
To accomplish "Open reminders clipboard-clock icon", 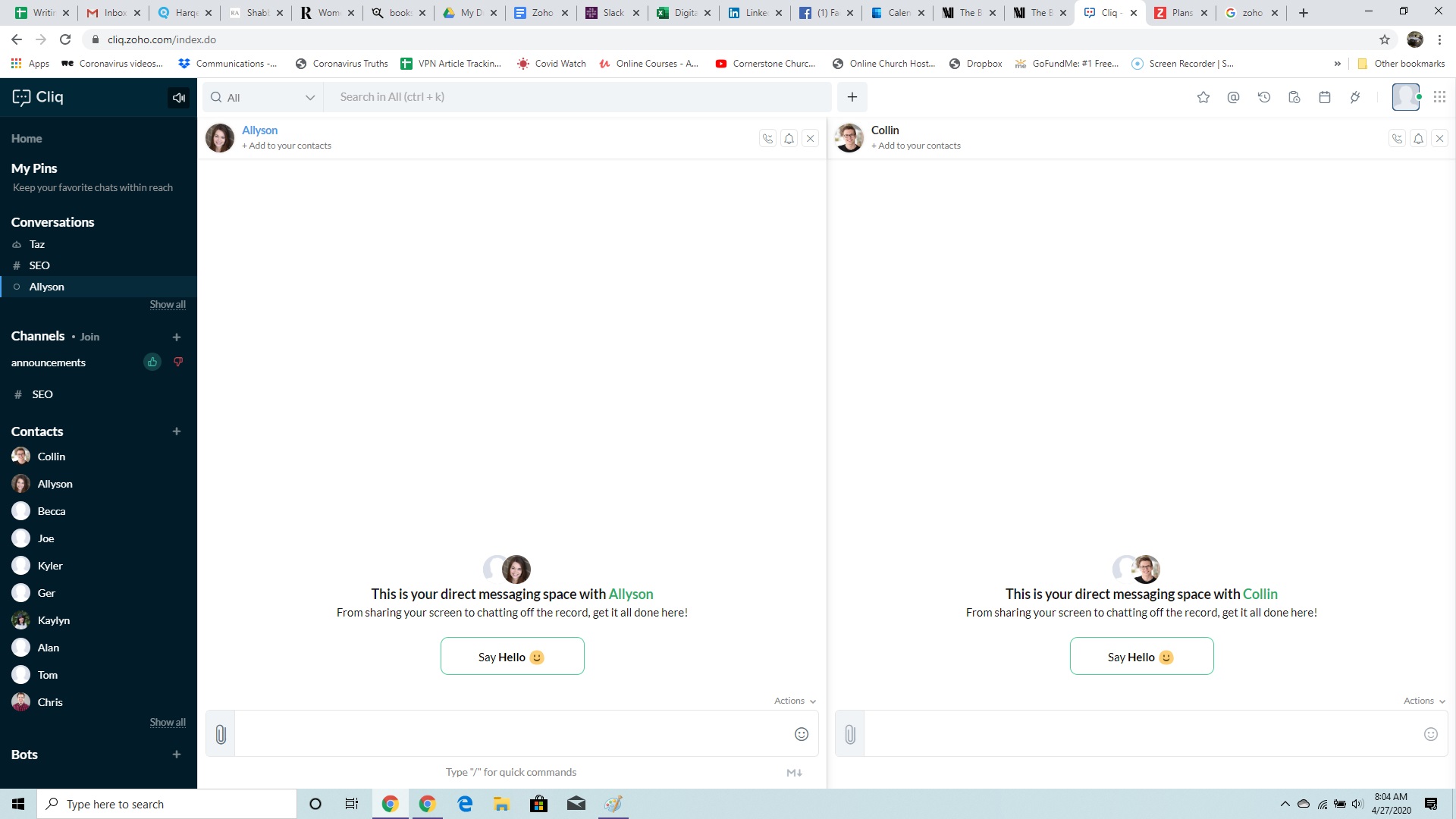I will (x=1294, y=97).
